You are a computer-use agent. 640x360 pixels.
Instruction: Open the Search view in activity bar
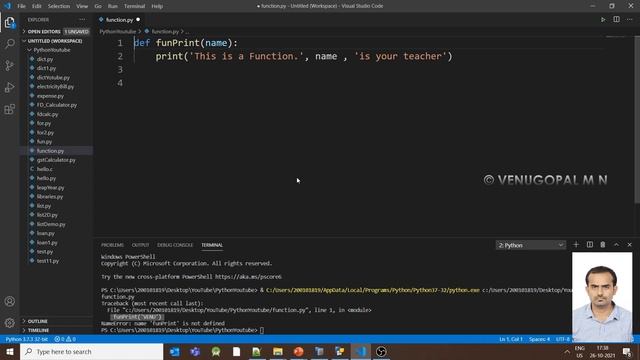[x=10, y=43]
